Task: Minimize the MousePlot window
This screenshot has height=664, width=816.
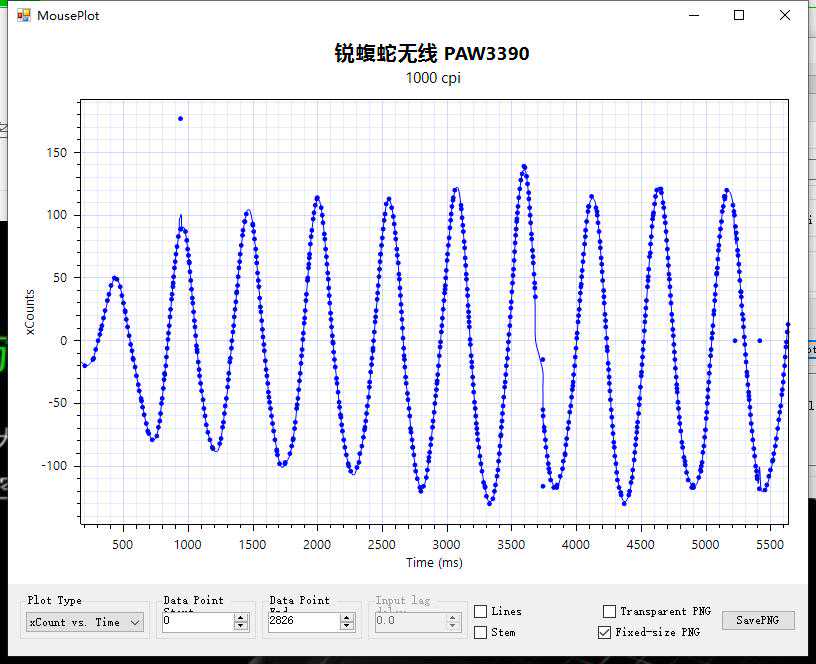Action: [692, 15]
